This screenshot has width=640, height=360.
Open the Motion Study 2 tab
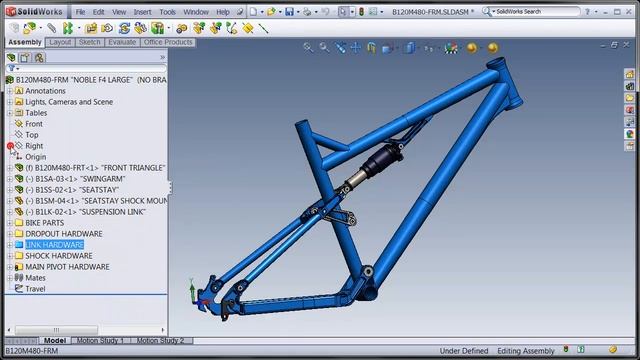160,340
